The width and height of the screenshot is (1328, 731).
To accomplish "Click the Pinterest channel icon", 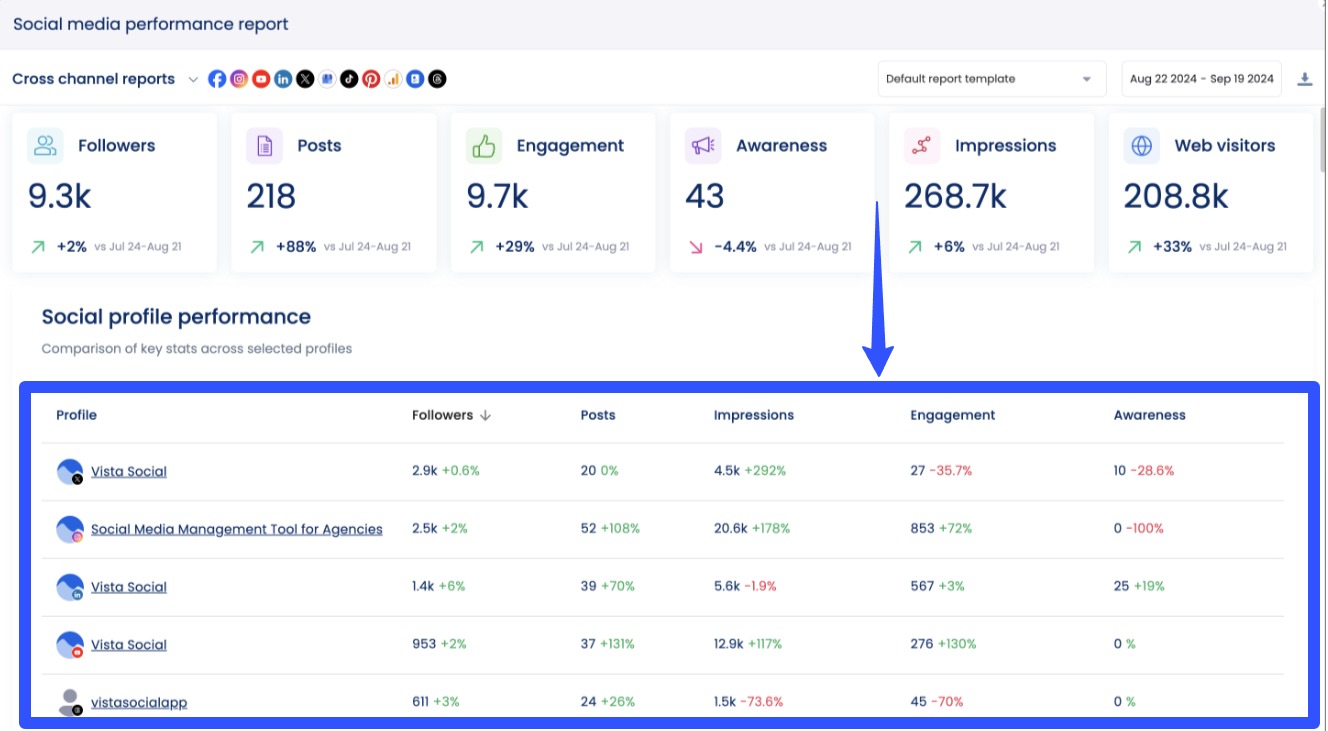I will coord(371,78).
